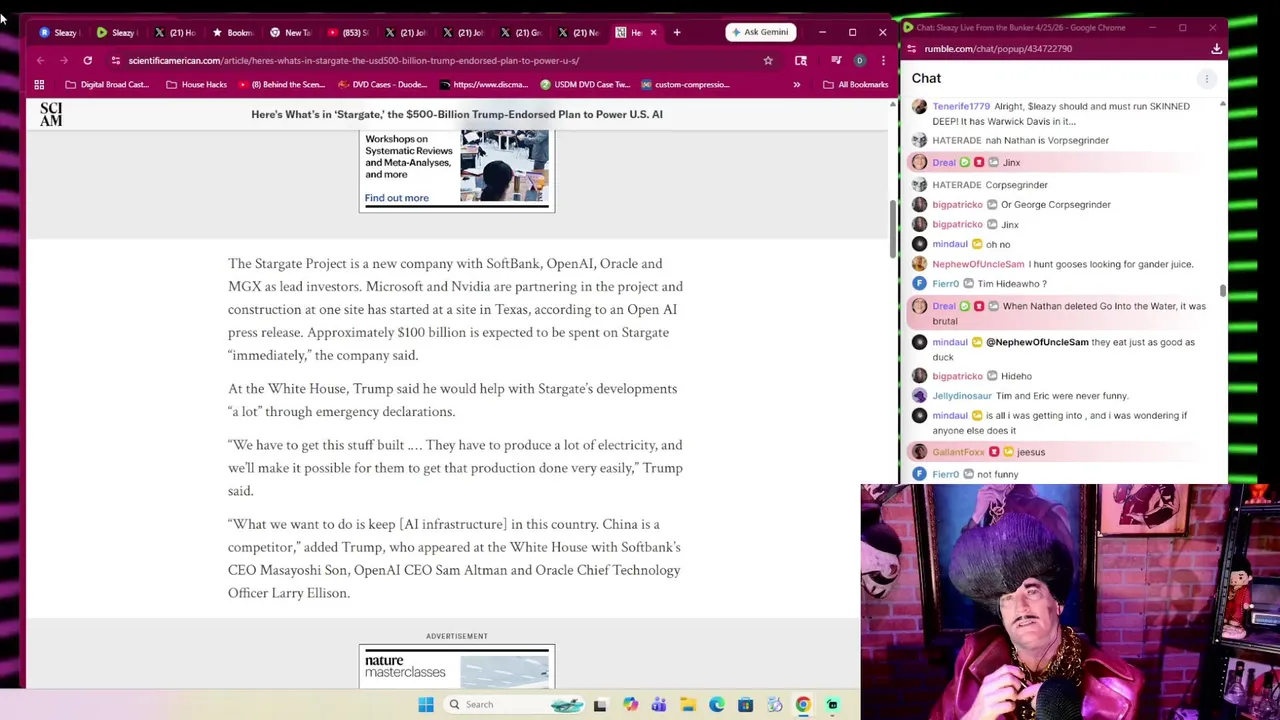1280x720 pixels.
Task: Expand the House Hacks bookmark folder
Action: (x=196, y=84)
